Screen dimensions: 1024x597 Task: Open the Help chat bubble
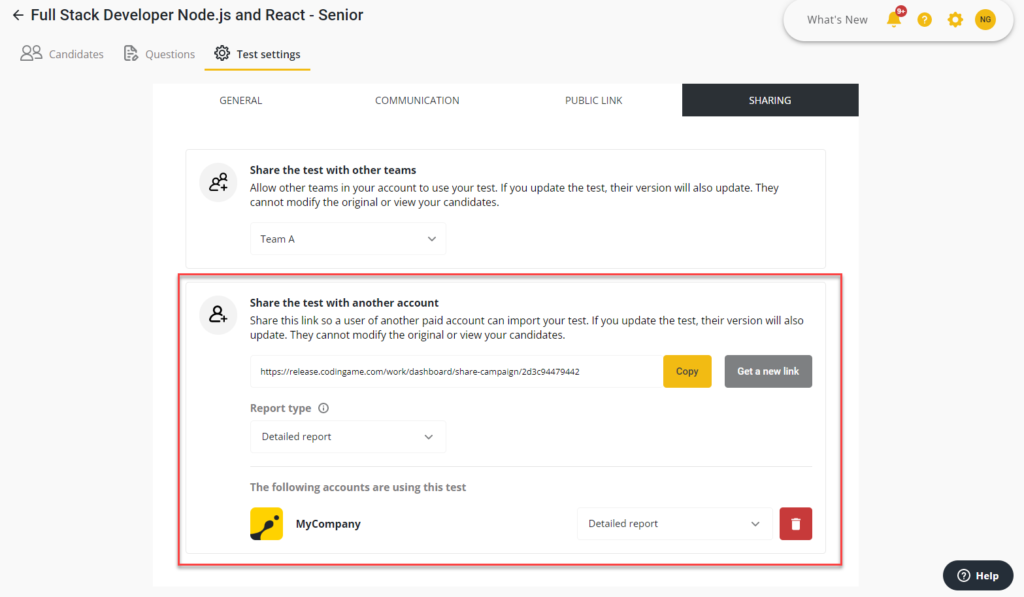click(x=977, y=575)
